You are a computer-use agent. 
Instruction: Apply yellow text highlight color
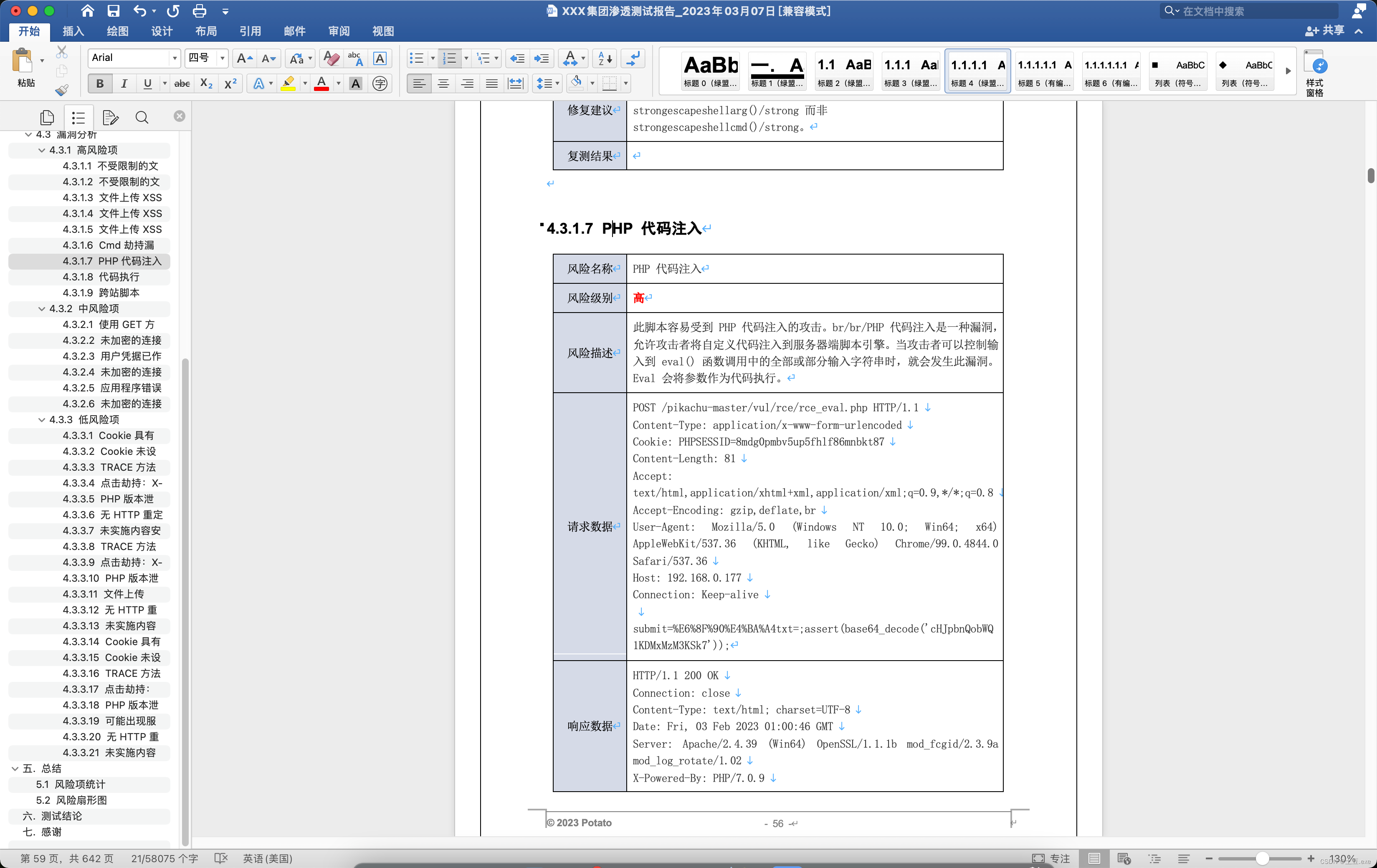pos(288,83)
